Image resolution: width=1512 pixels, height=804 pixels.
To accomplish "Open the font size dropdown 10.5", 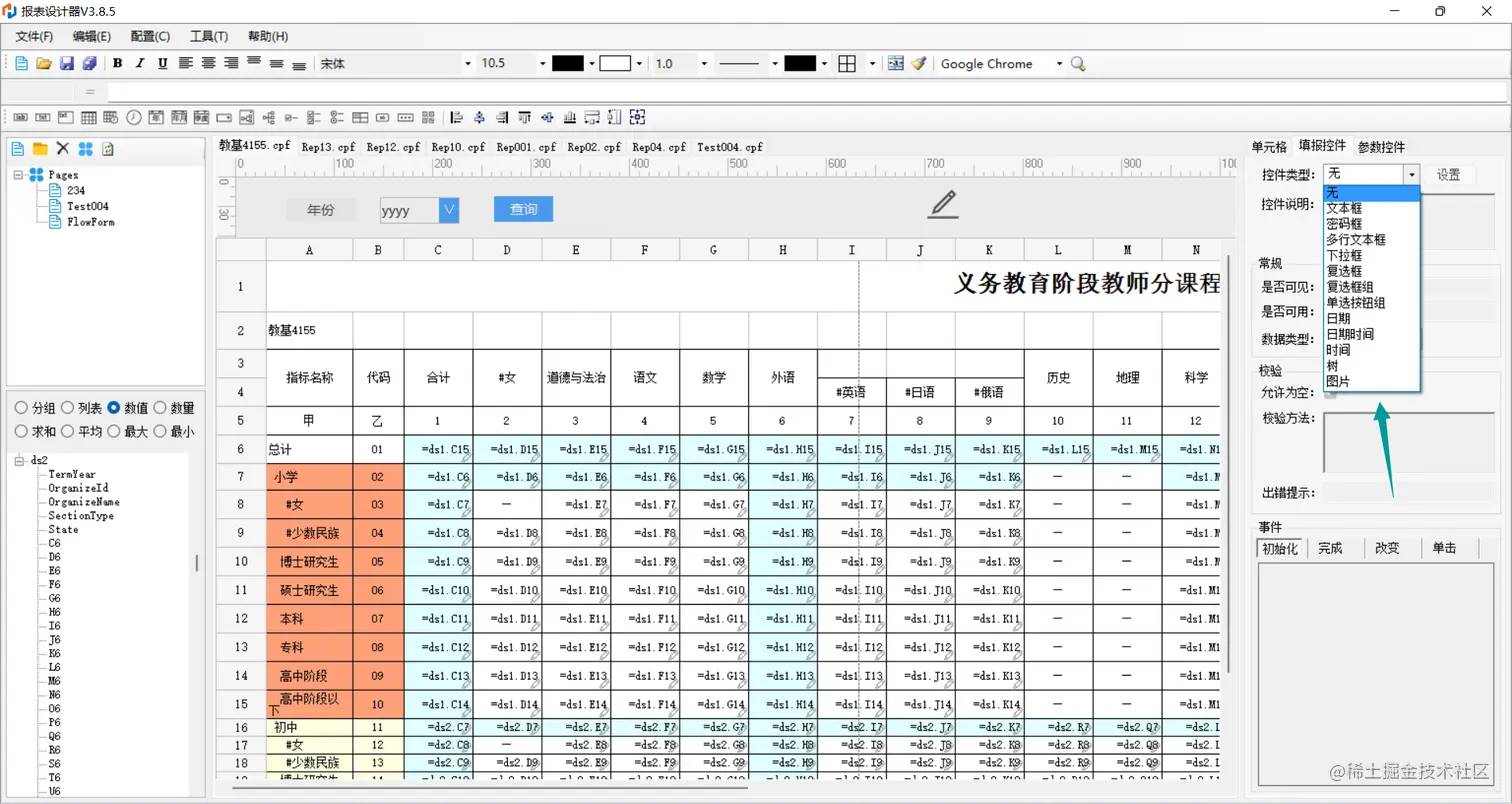I will click(543, 64).
